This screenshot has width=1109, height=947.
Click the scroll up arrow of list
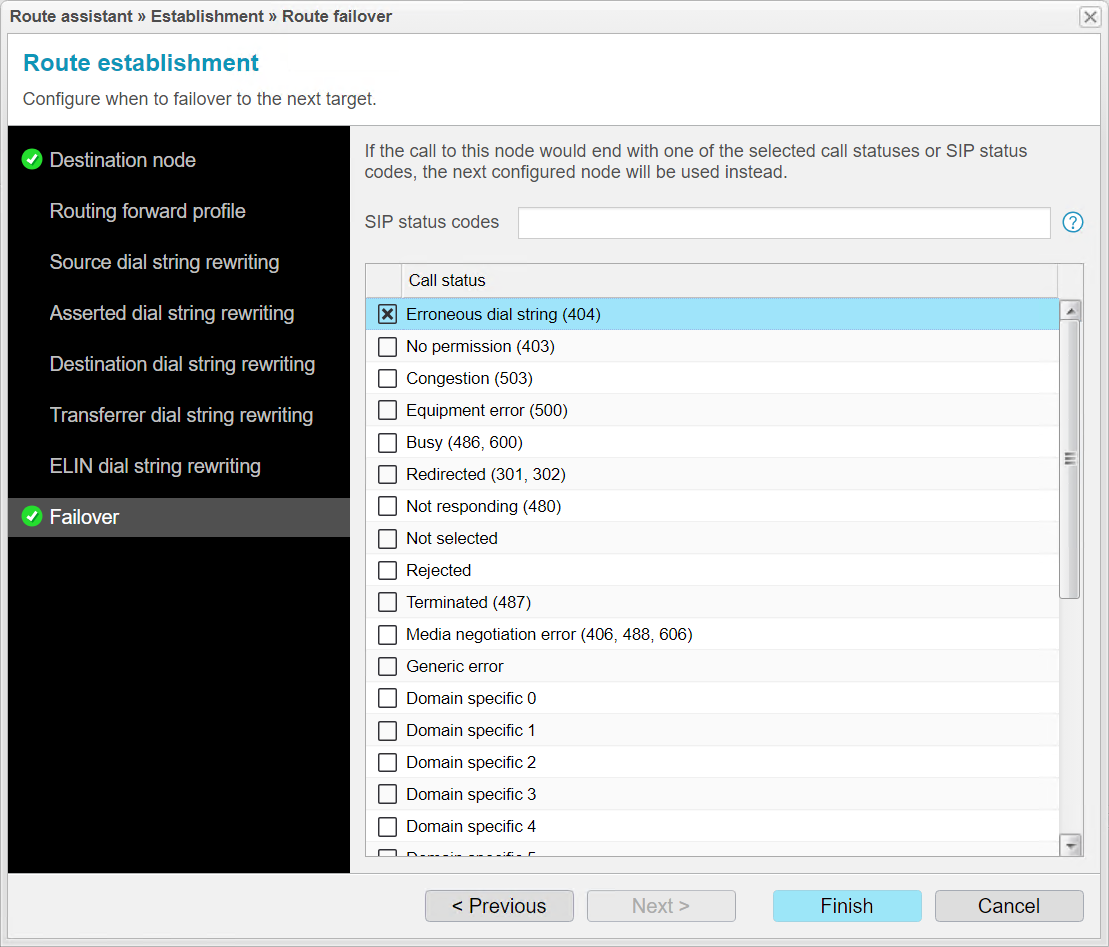click(1071, 310)
